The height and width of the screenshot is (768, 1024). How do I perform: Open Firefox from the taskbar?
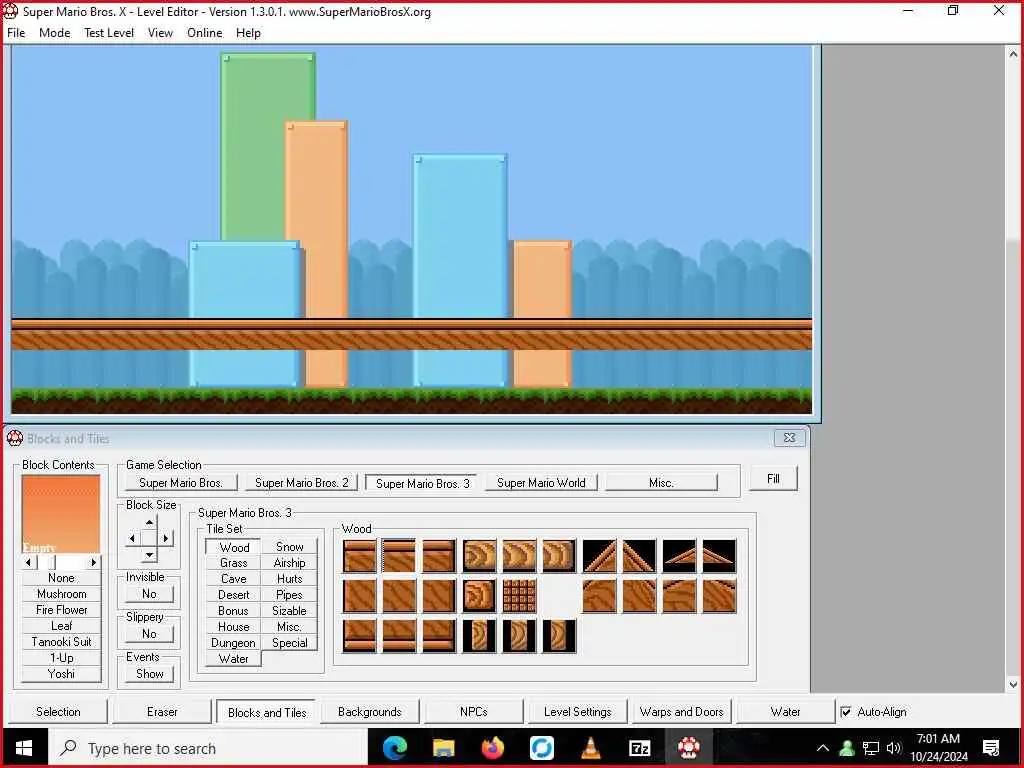pos(492,748)
